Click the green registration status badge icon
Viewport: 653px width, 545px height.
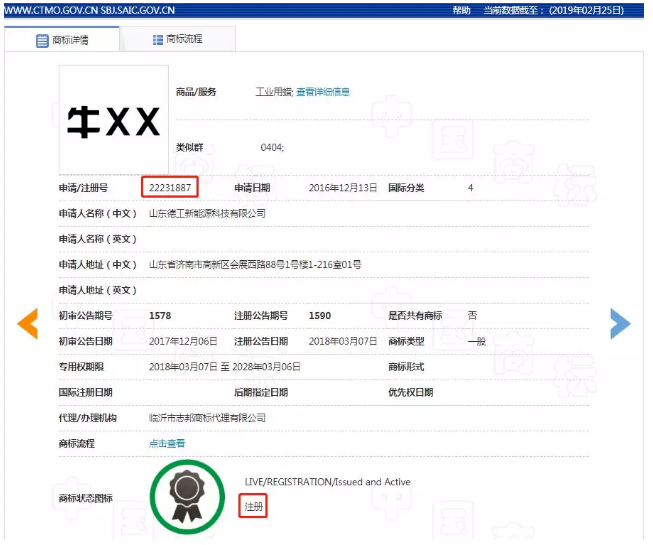pyautogui.click(x=187, y=497)
